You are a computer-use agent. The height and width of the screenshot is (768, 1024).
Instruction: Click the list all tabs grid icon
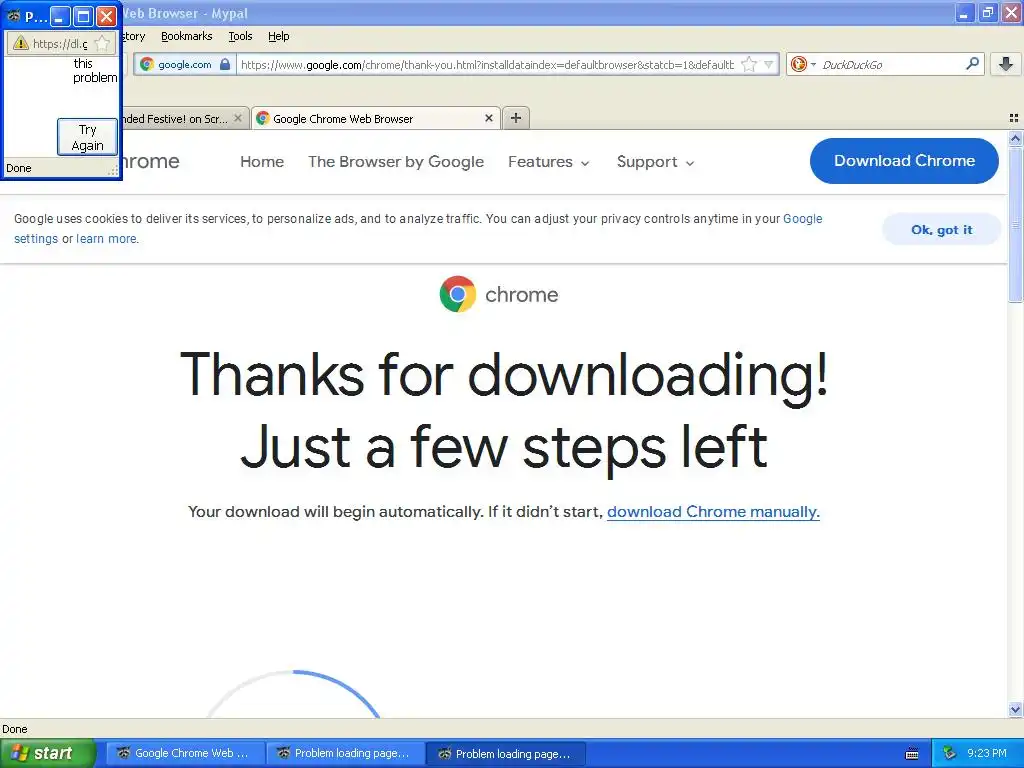point(1014,118)
